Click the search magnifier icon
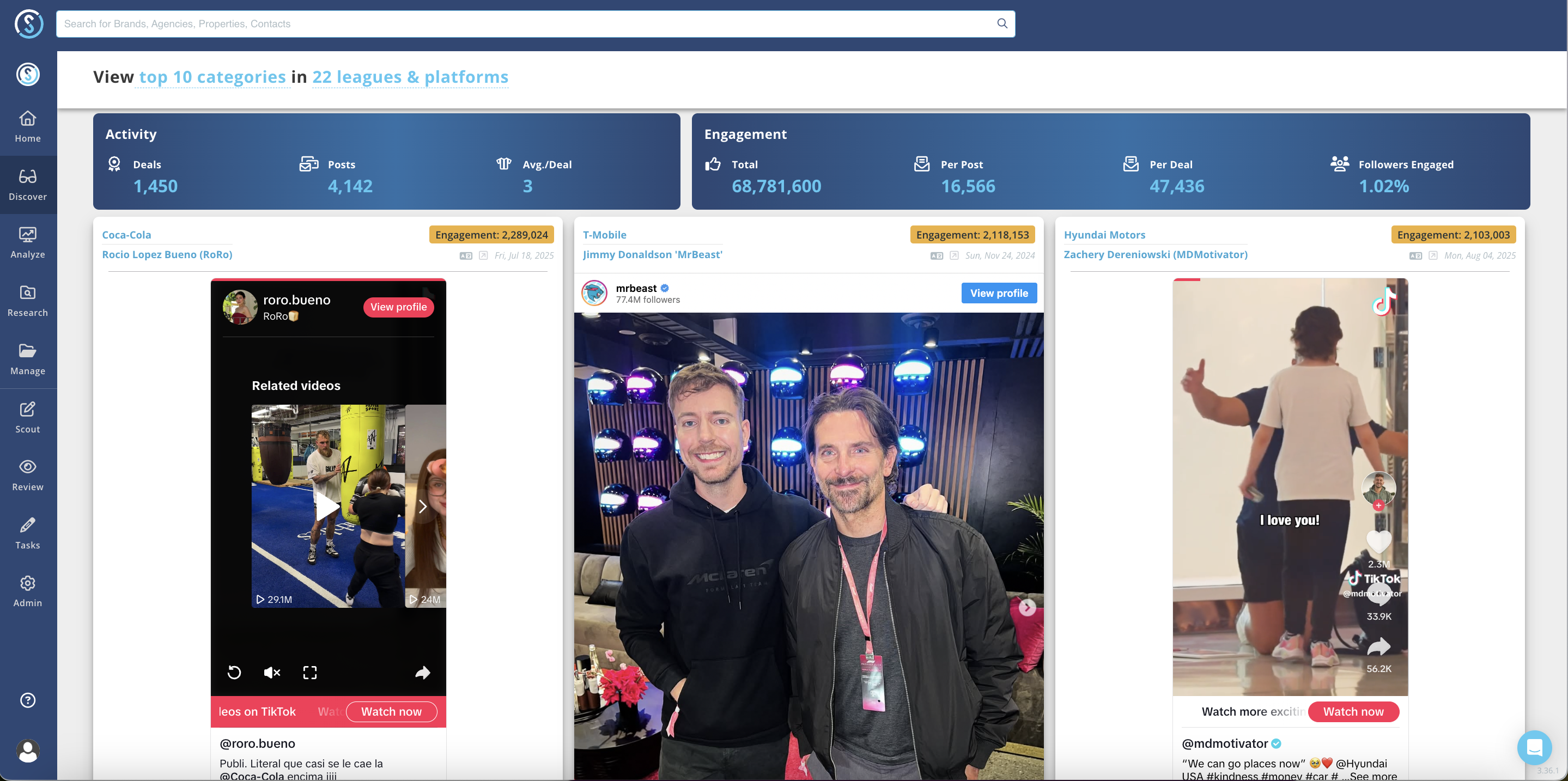The height and width of the screenshot is (781, 1568). coord(1002,24)
